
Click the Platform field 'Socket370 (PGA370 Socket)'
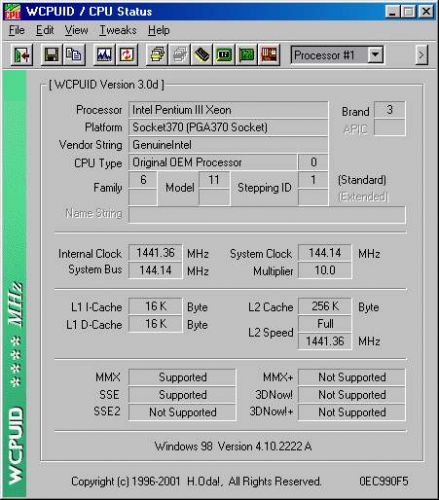coord(228,127)
